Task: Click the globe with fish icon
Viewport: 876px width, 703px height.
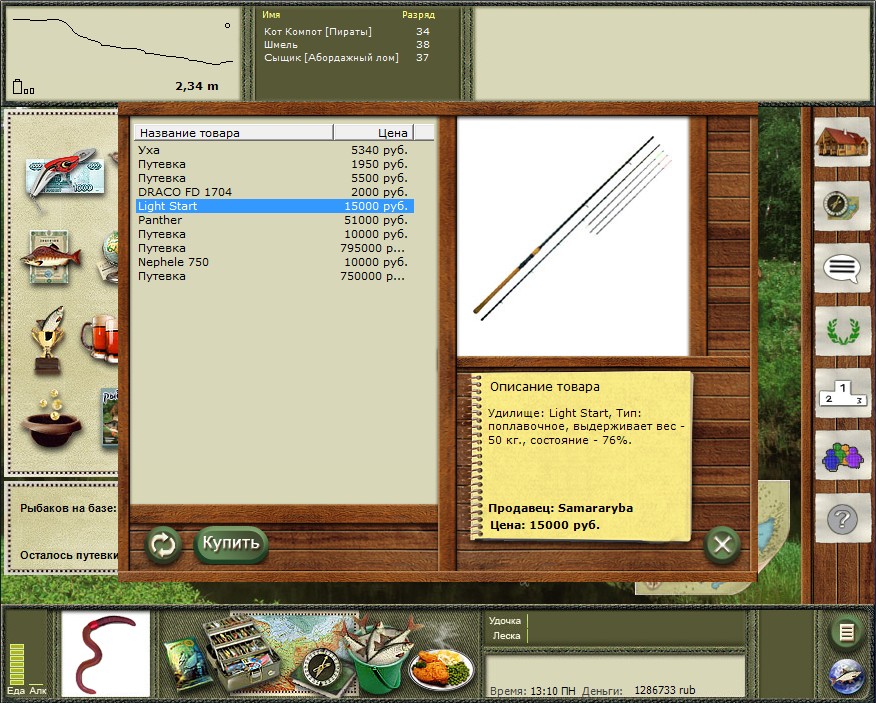Action: (846, 675)
